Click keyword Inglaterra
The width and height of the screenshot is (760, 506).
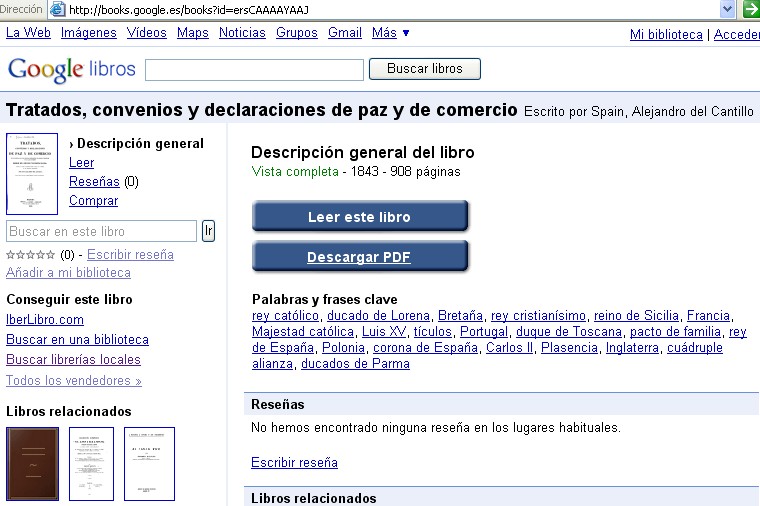coord(633,348)
